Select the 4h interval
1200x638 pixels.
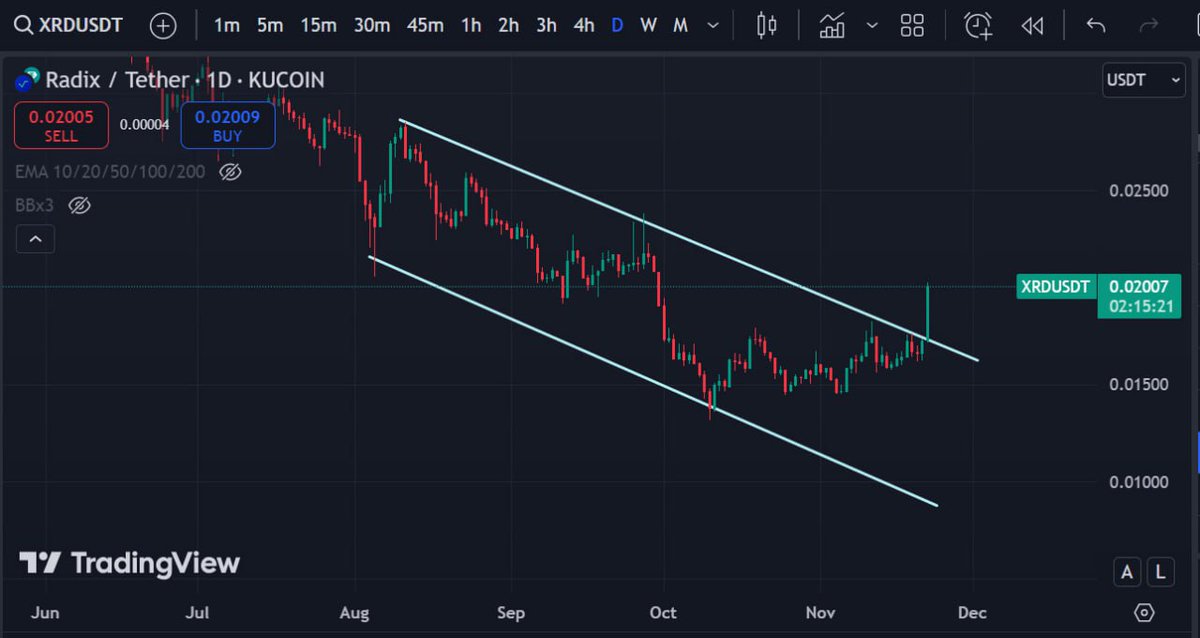[583, 26]
